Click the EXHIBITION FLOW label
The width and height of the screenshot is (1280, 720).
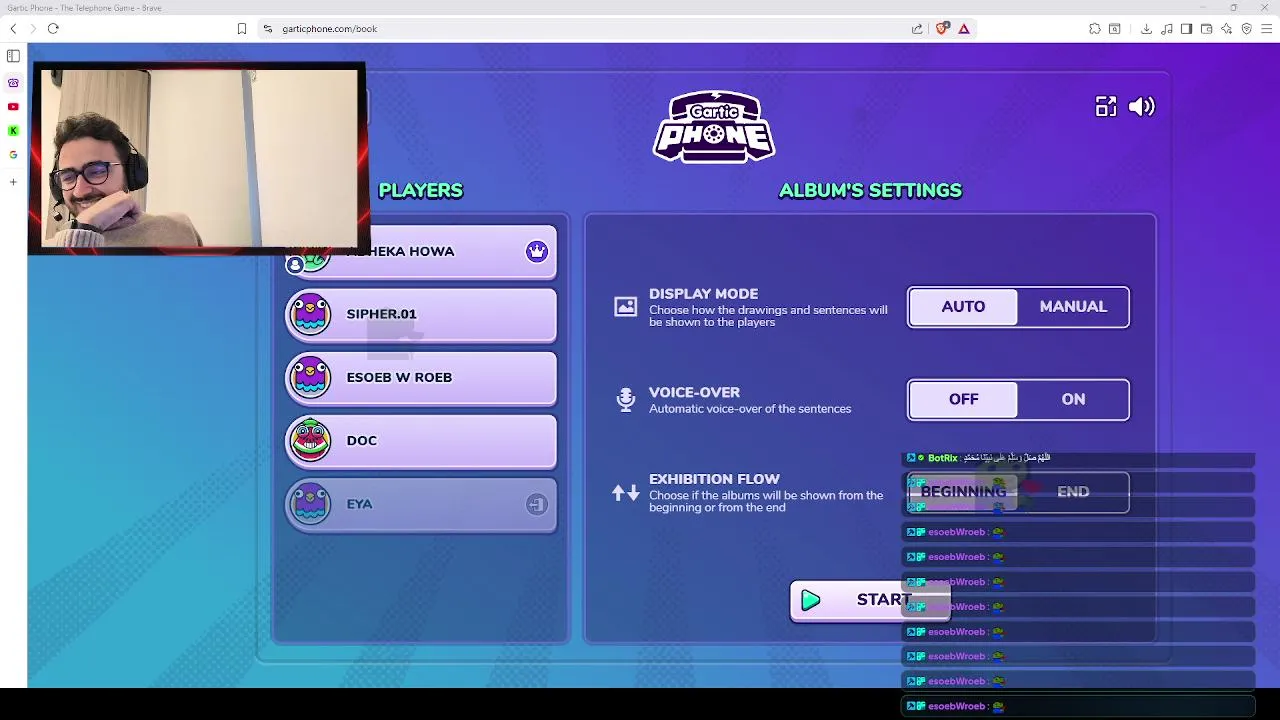(714, 479)
